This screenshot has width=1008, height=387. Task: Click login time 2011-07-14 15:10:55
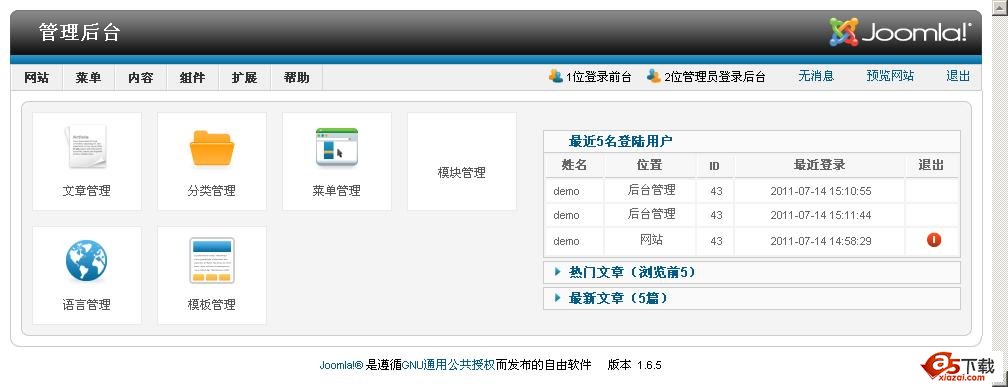pyautogui.click(x=821, y=191)
